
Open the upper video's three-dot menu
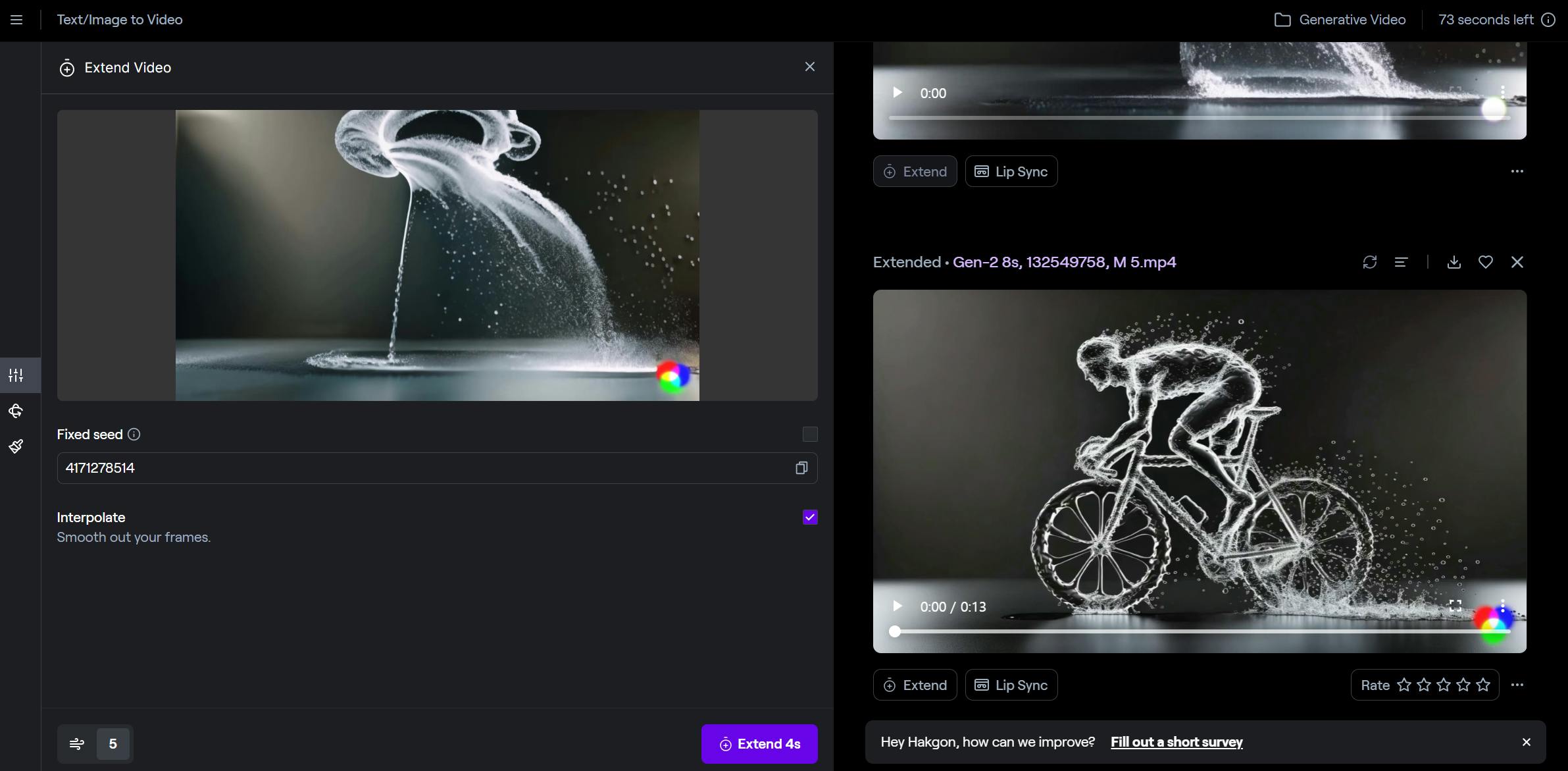point(1517,171)
